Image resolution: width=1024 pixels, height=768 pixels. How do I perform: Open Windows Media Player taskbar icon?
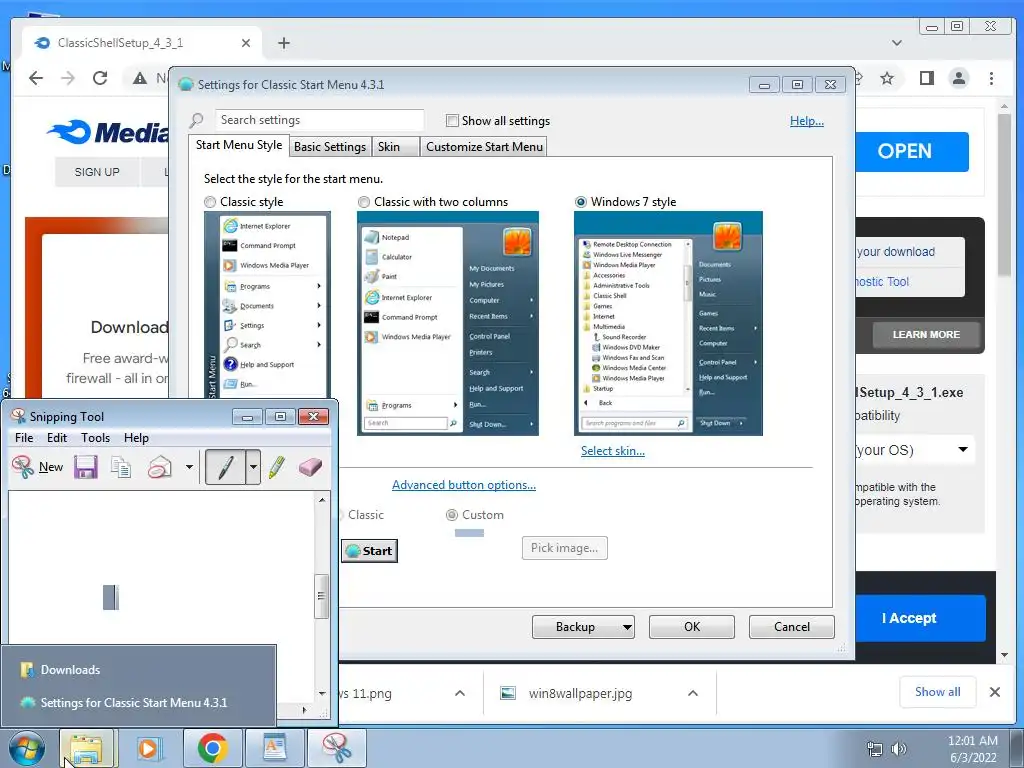coord(149,748)
